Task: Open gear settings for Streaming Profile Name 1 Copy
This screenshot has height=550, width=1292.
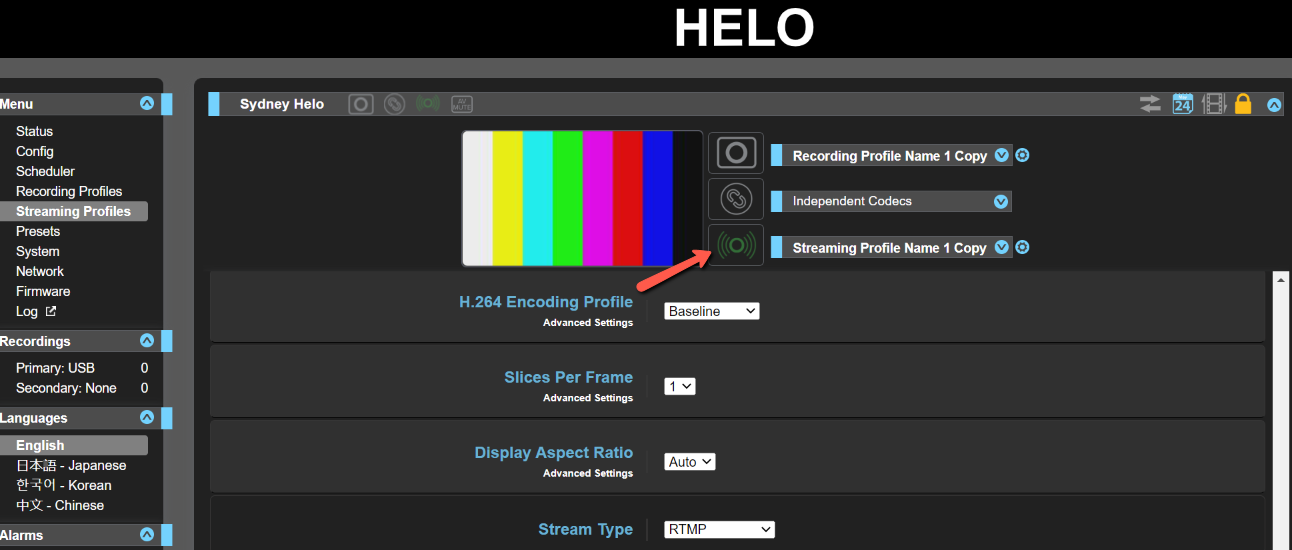Action: 1022,248
